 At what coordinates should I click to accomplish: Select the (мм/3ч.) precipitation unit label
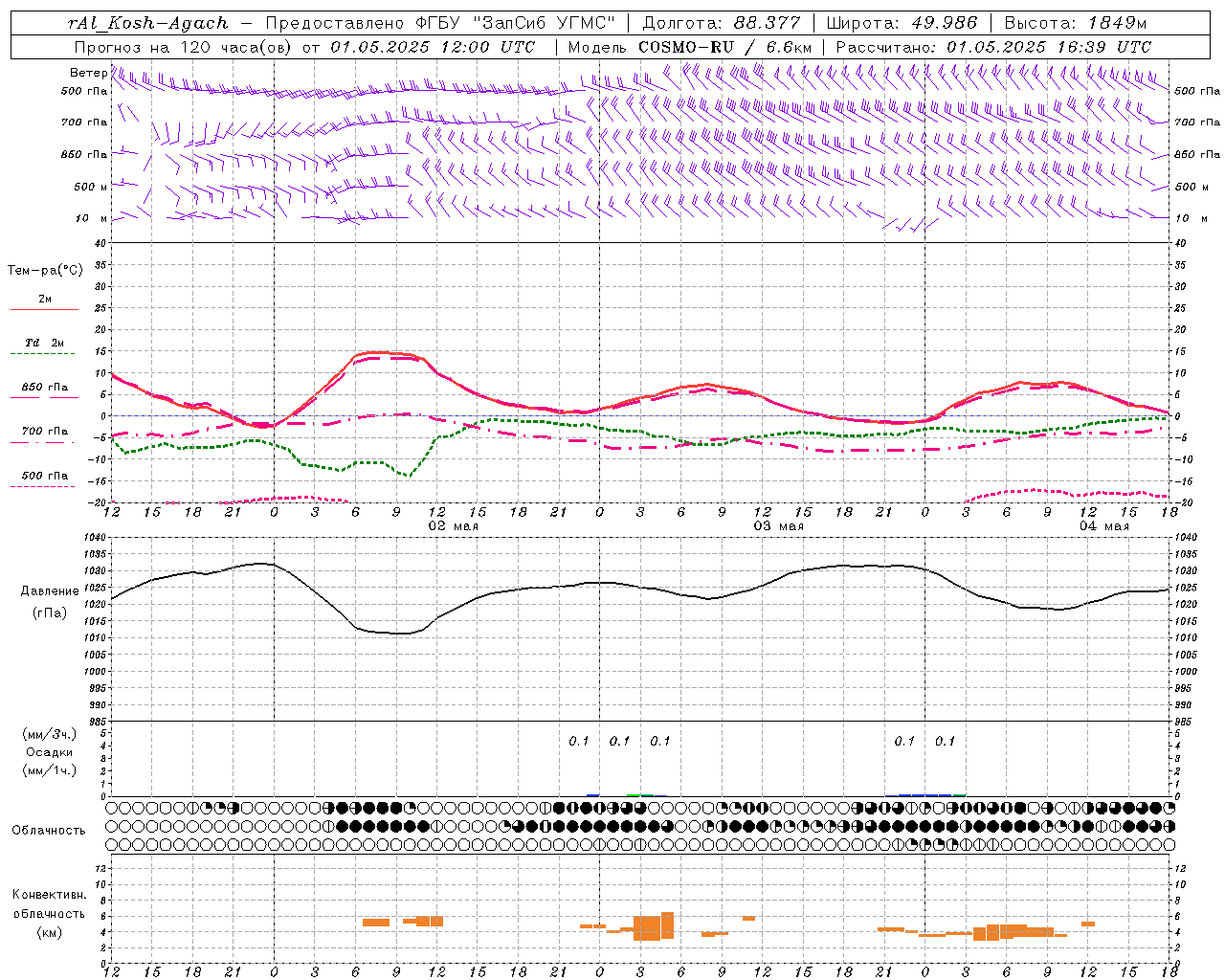pyautogui.click(x=50, y=734)
